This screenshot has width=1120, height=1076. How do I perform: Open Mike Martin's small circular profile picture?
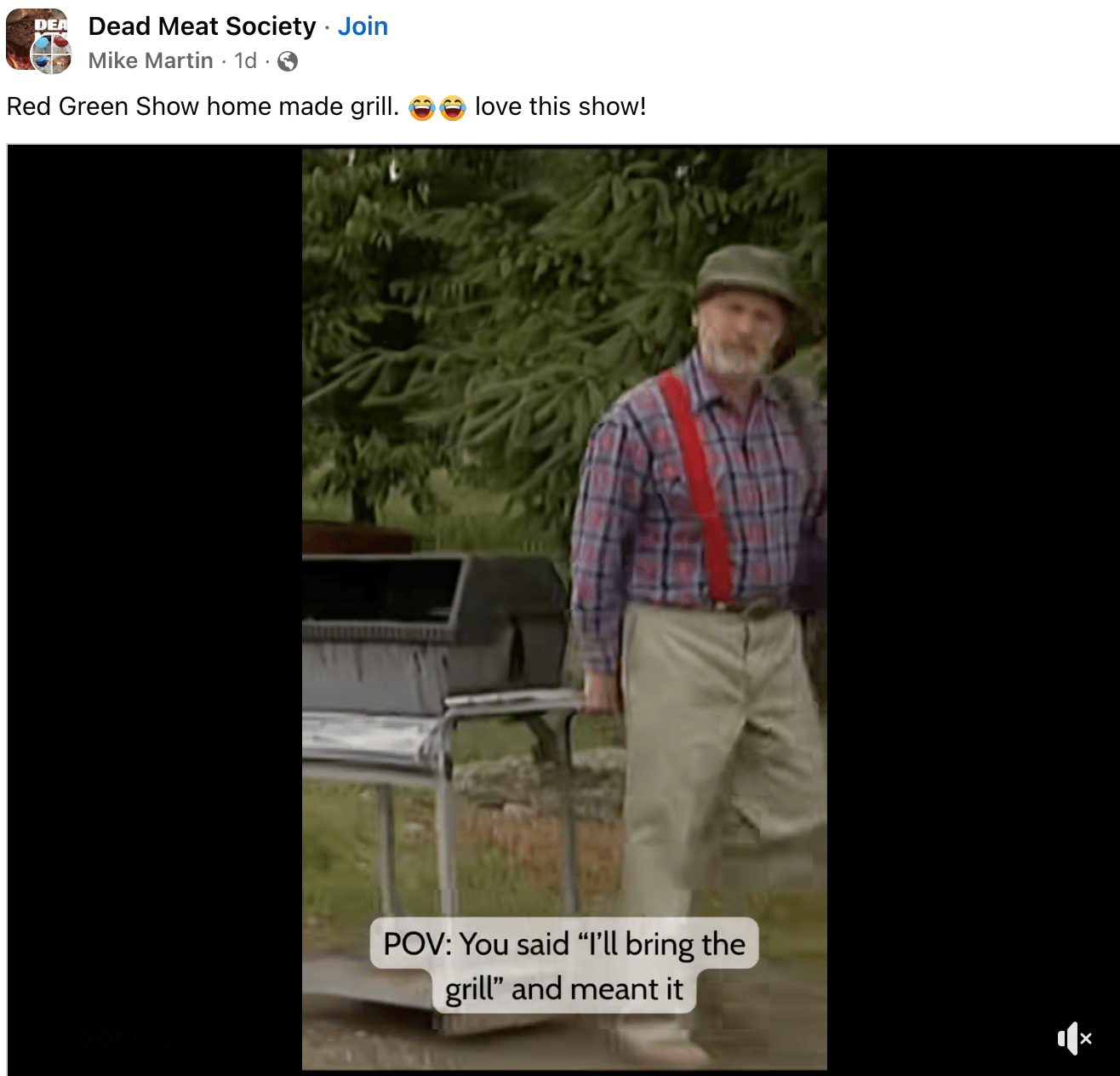[51, 55]
